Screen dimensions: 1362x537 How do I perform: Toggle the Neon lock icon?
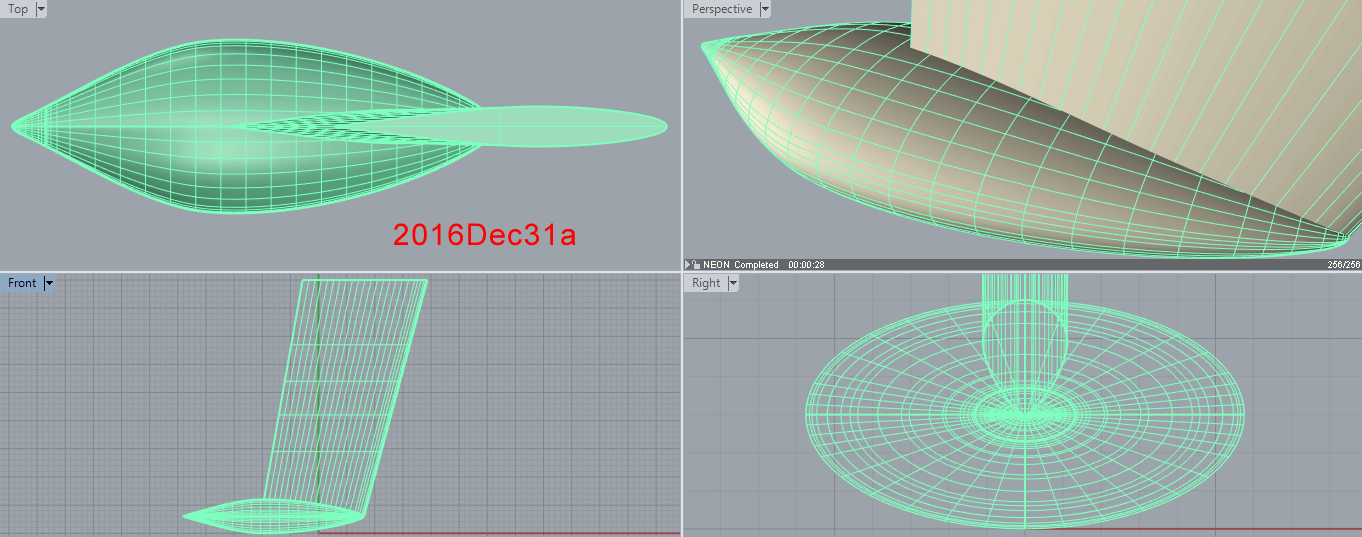point(696,265)
